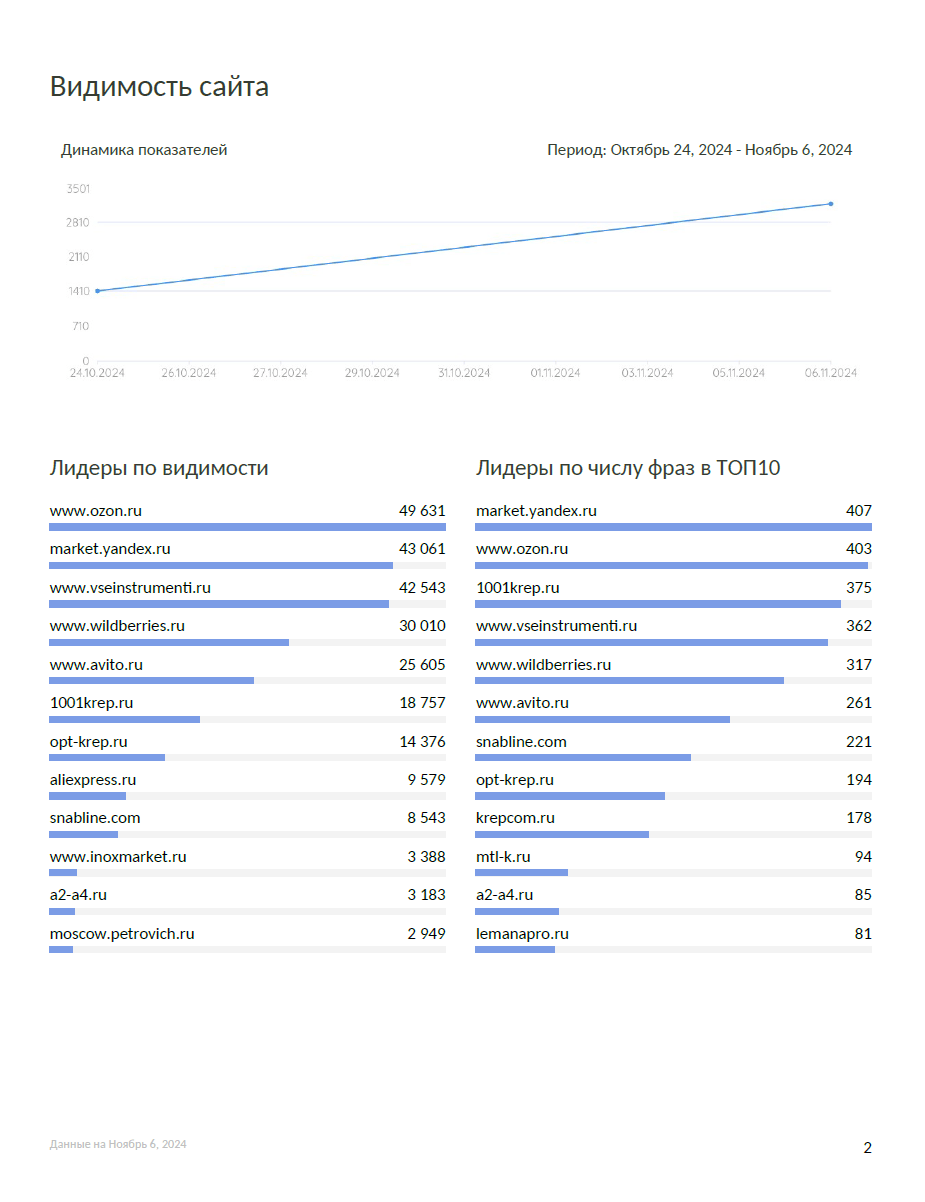Screen dimensions: 925x1202
Task: Click the 29.10.2024 axis date label
Action: point(372,373)
